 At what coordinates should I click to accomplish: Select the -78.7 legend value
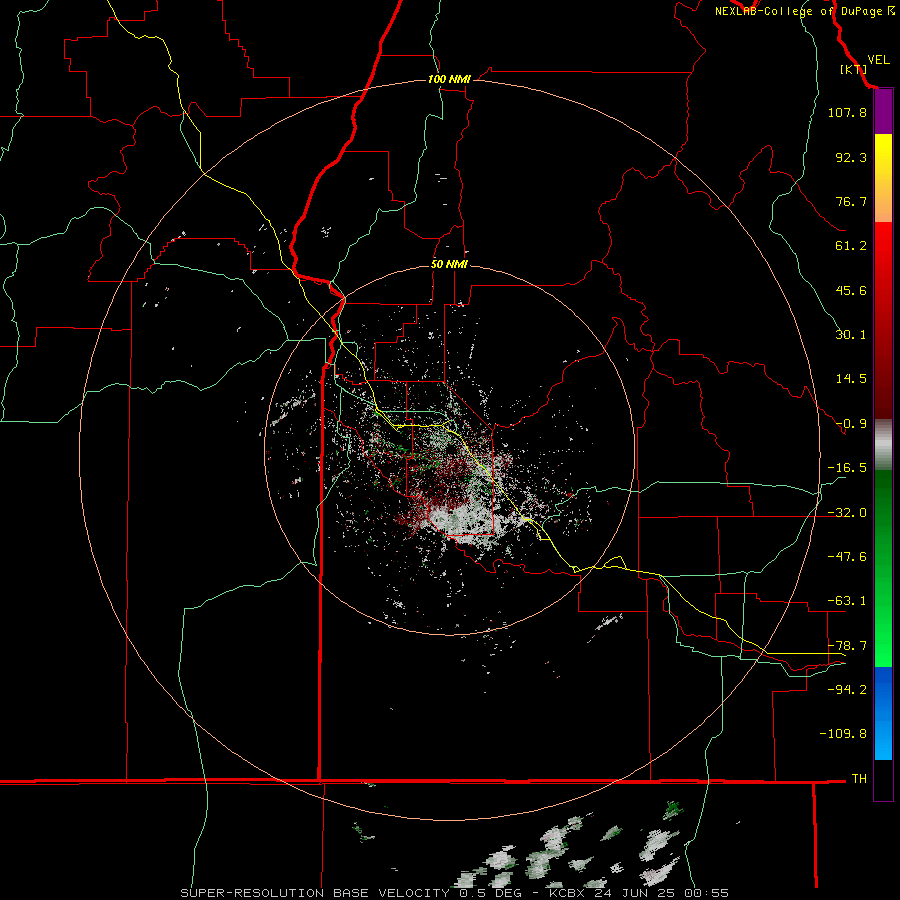pos(847,646)
